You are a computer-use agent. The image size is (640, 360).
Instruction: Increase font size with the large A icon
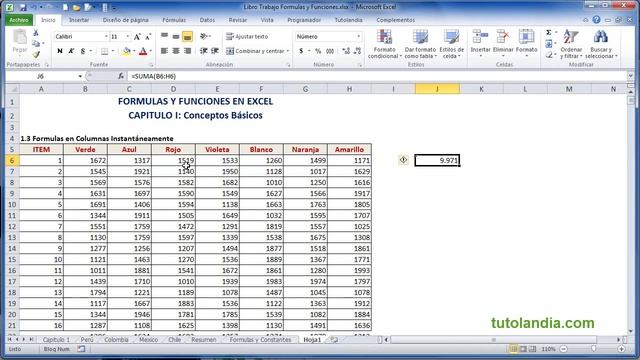(x=137, y=37)
